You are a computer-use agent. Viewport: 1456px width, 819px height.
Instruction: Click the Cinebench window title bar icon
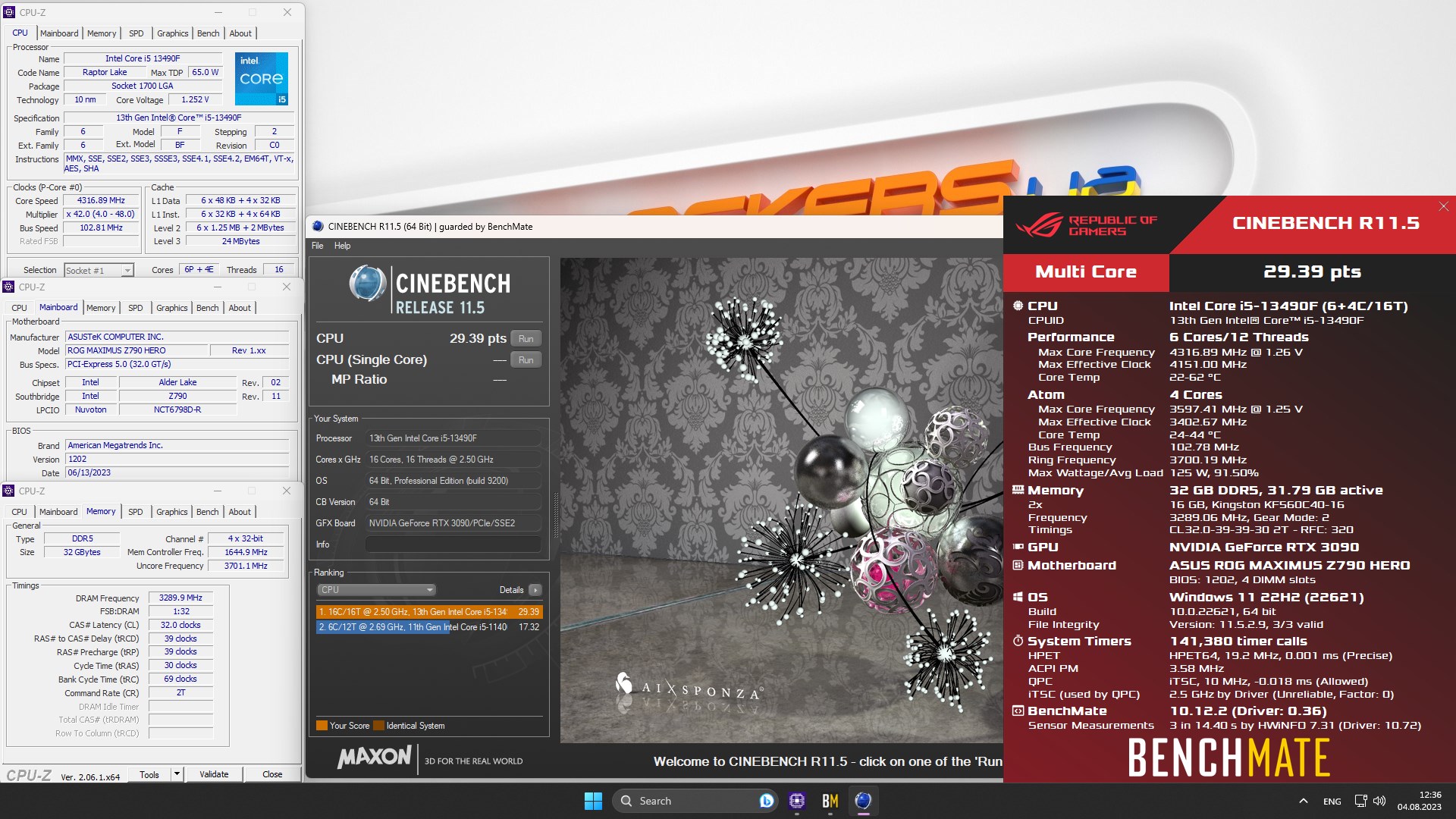(x=318, y=226)
